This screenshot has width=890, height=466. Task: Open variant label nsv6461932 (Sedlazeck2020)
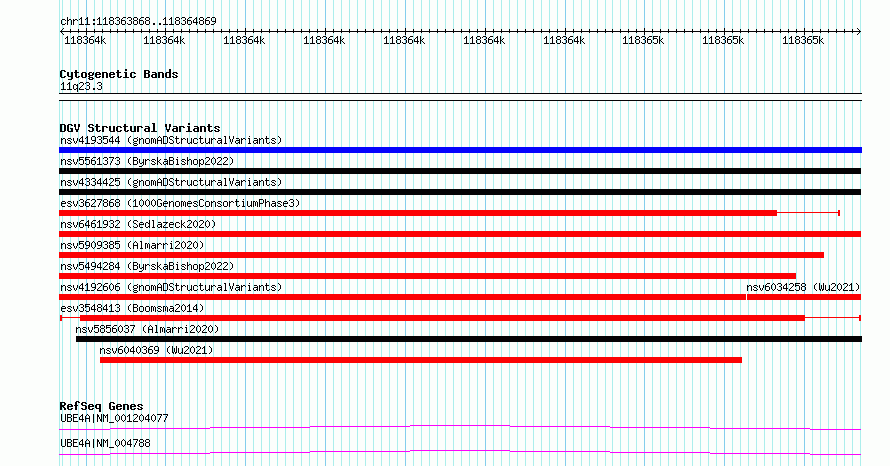(x=138, y=224)
